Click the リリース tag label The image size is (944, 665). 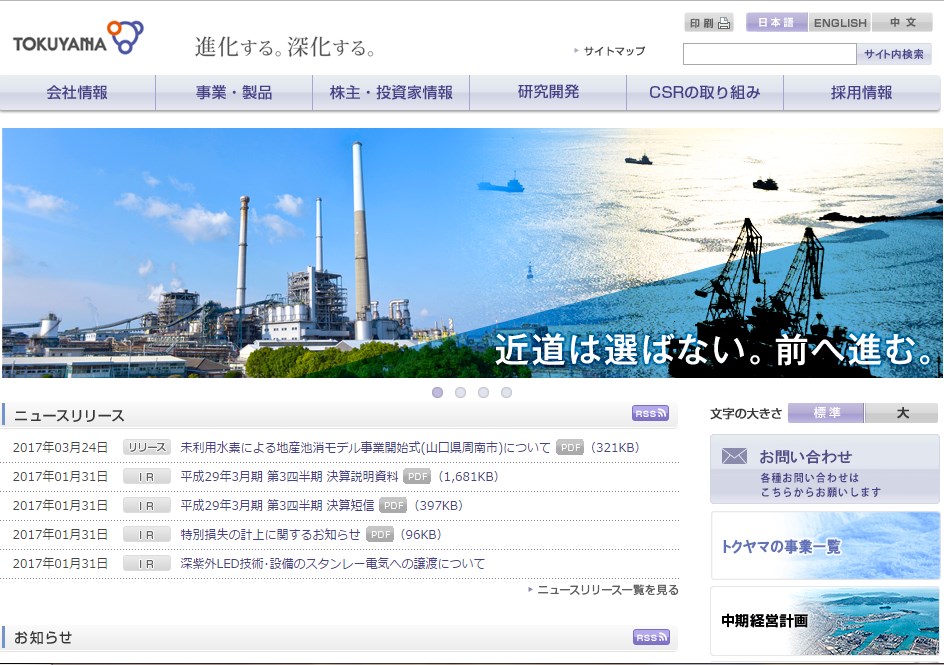coord(147,448)
